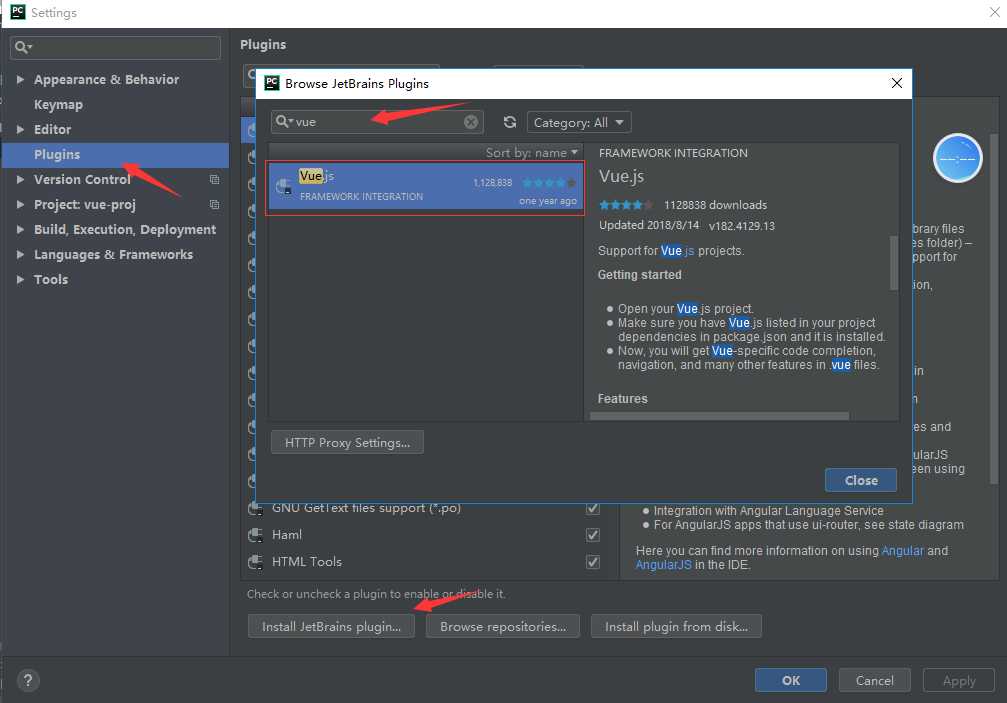Expand the Tools section

tap(20, 280)
